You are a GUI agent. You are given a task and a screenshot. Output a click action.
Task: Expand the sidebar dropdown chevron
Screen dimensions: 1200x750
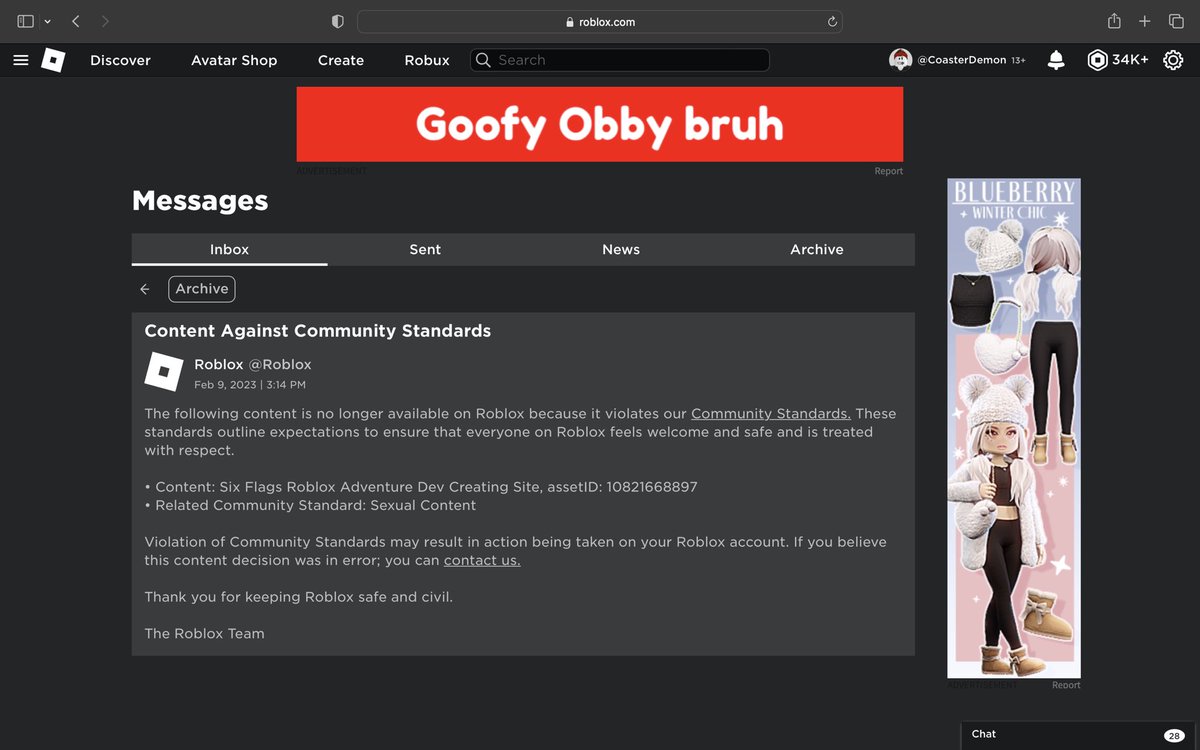click(47, 22)
